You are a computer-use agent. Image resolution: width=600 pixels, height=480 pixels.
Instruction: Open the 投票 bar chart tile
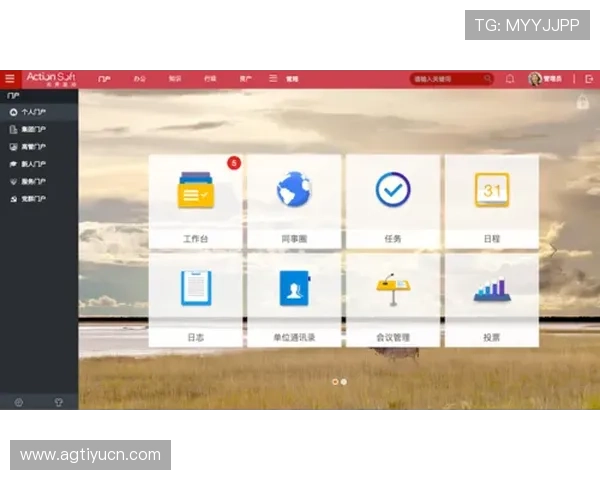(x=492, y=300)
